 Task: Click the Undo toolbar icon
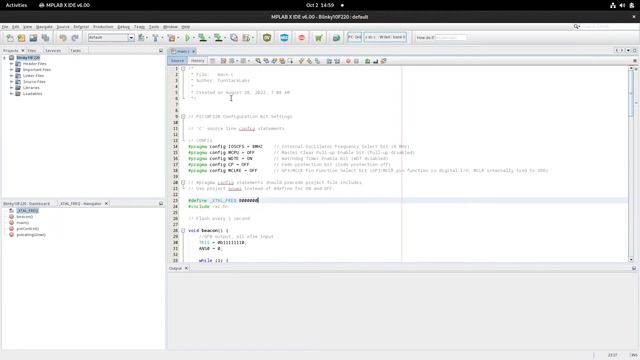tap(62, 38)
